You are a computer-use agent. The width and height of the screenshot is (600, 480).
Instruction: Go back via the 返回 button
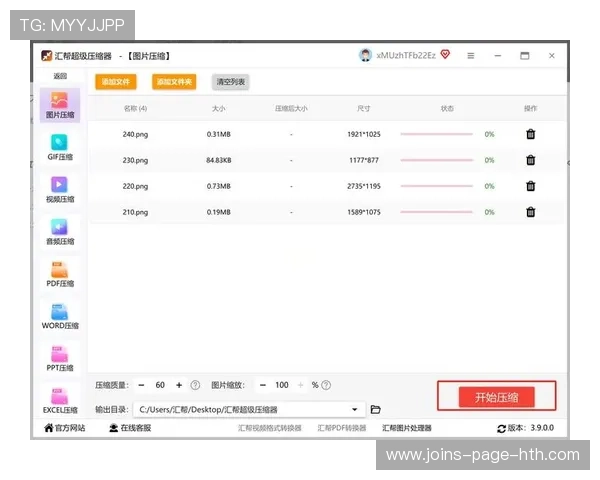[60, 76]
